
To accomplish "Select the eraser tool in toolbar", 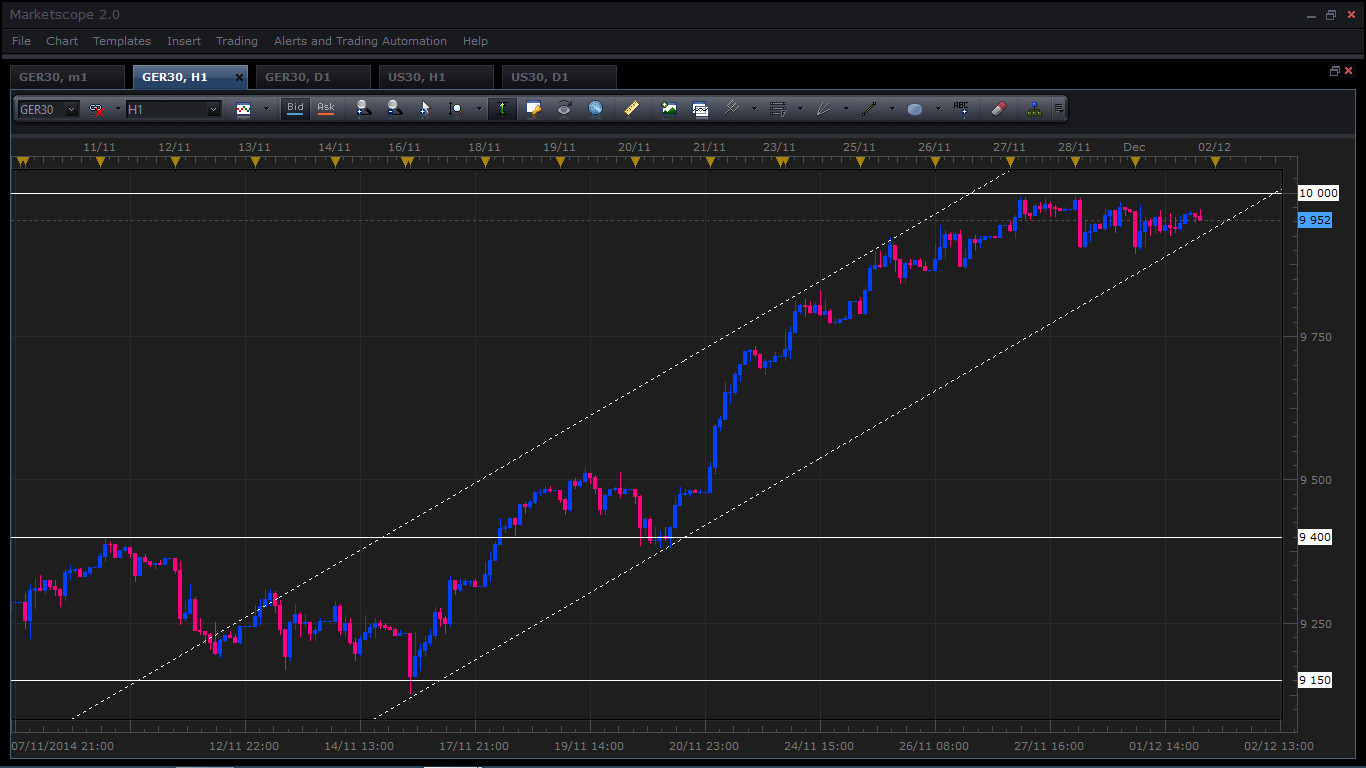I will pos(998,108).
